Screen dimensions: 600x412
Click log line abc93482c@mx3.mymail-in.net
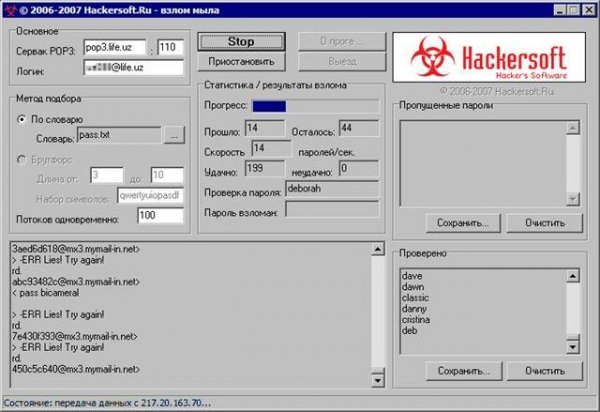click(x=76, y=282)
